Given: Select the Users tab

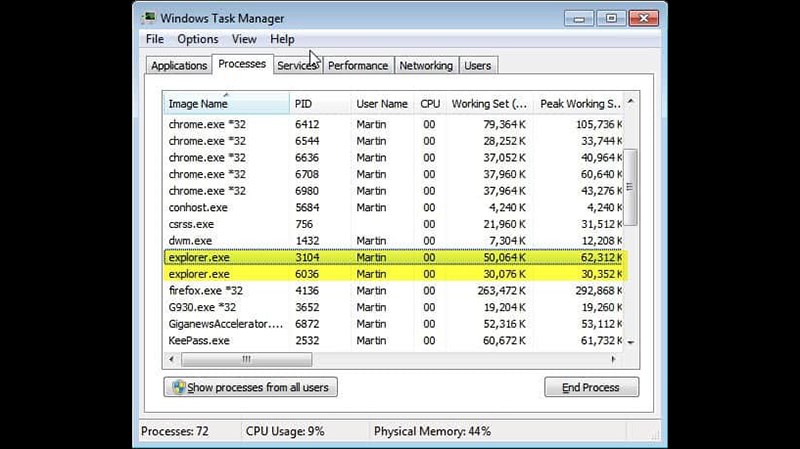Looking at the screenshot, I should point(478,66).
